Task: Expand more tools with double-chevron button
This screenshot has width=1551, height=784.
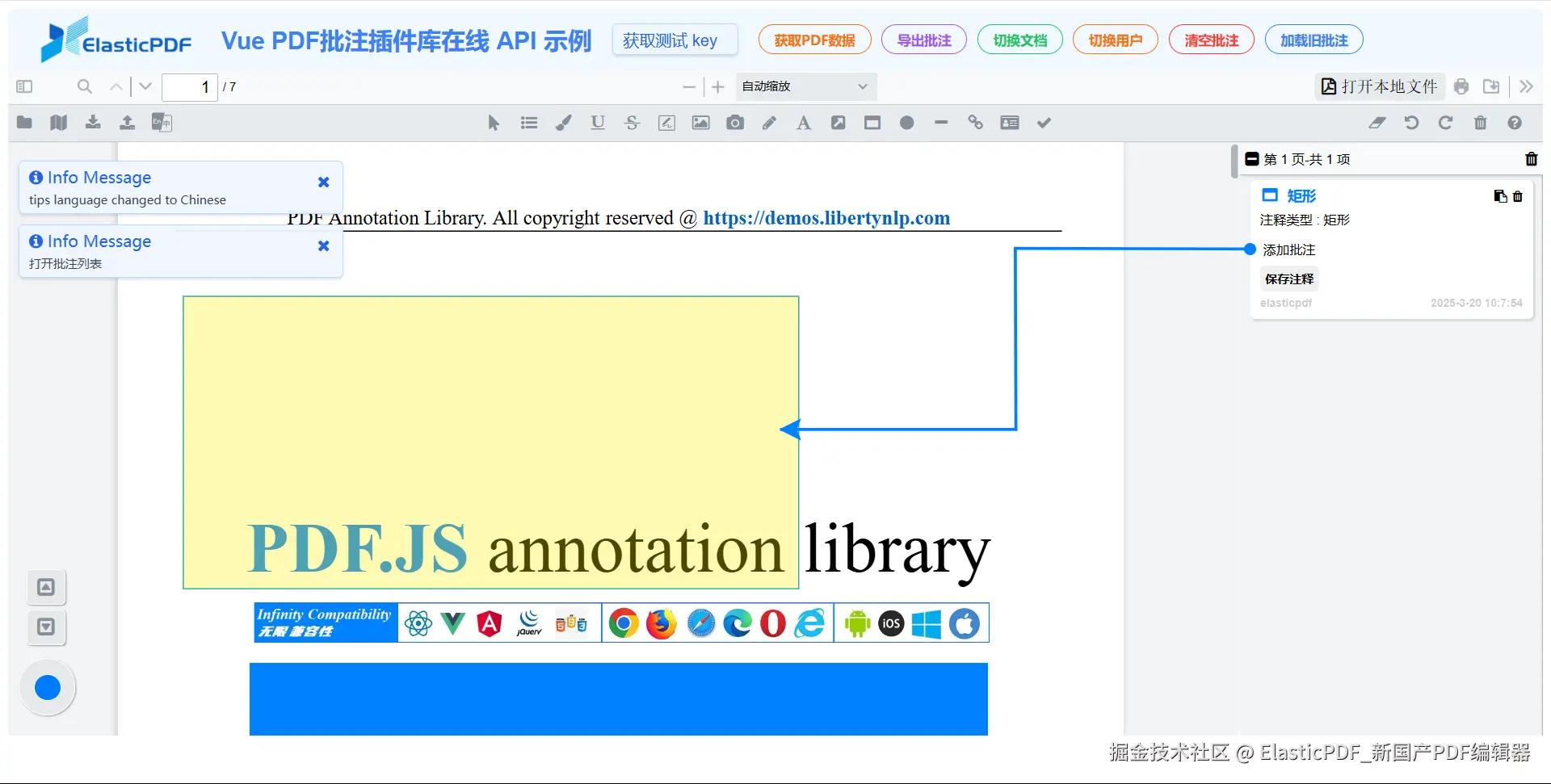Action: [1527, 86]
